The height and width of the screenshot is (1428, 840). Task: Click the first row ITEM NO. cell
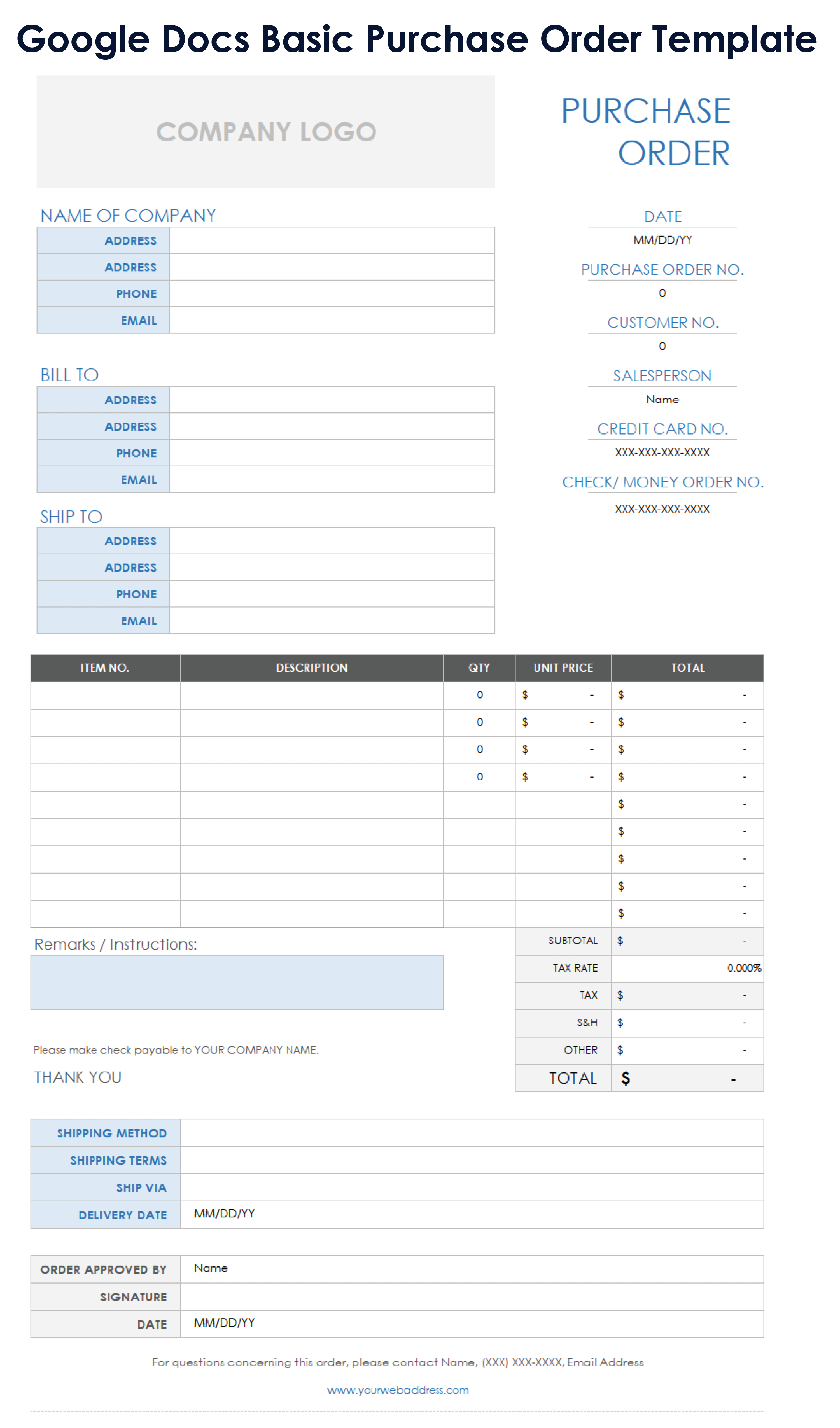(106, 695)
